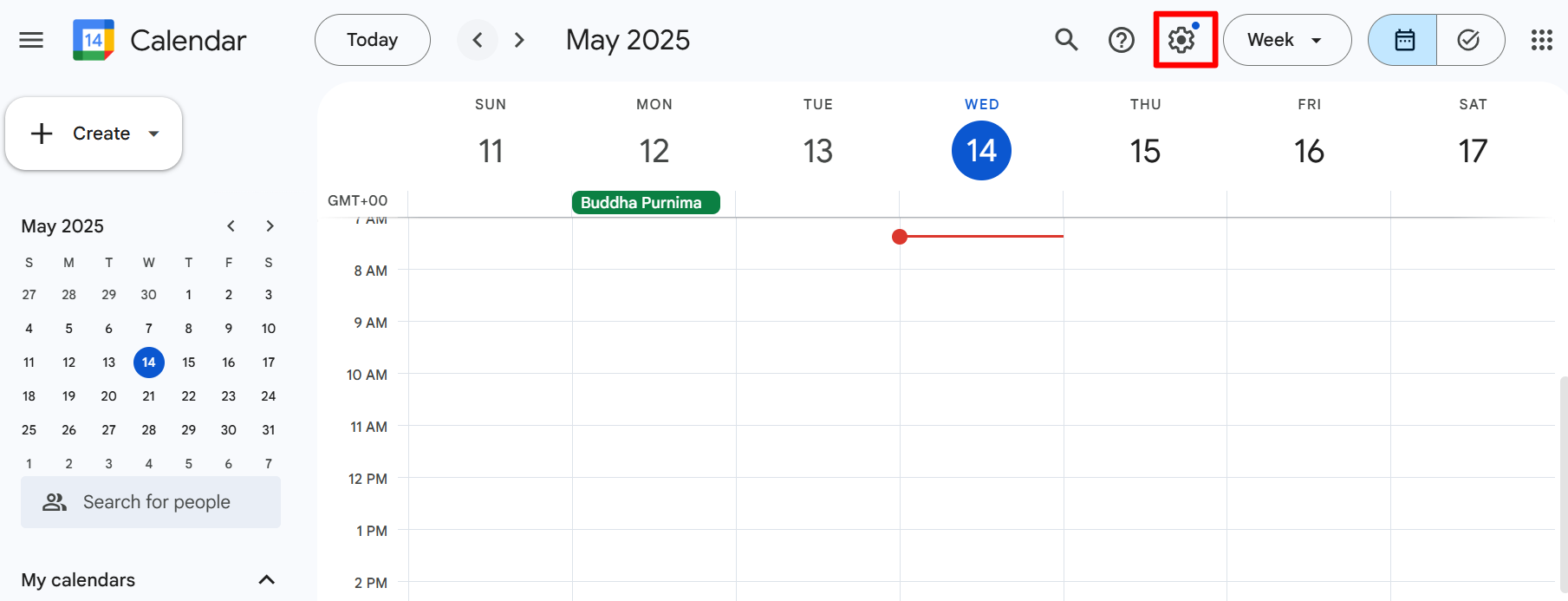The height and width of the screenshot is (601, 1568).
Task: Switch to Tasks view toggle
Action: click(1468, 40)
